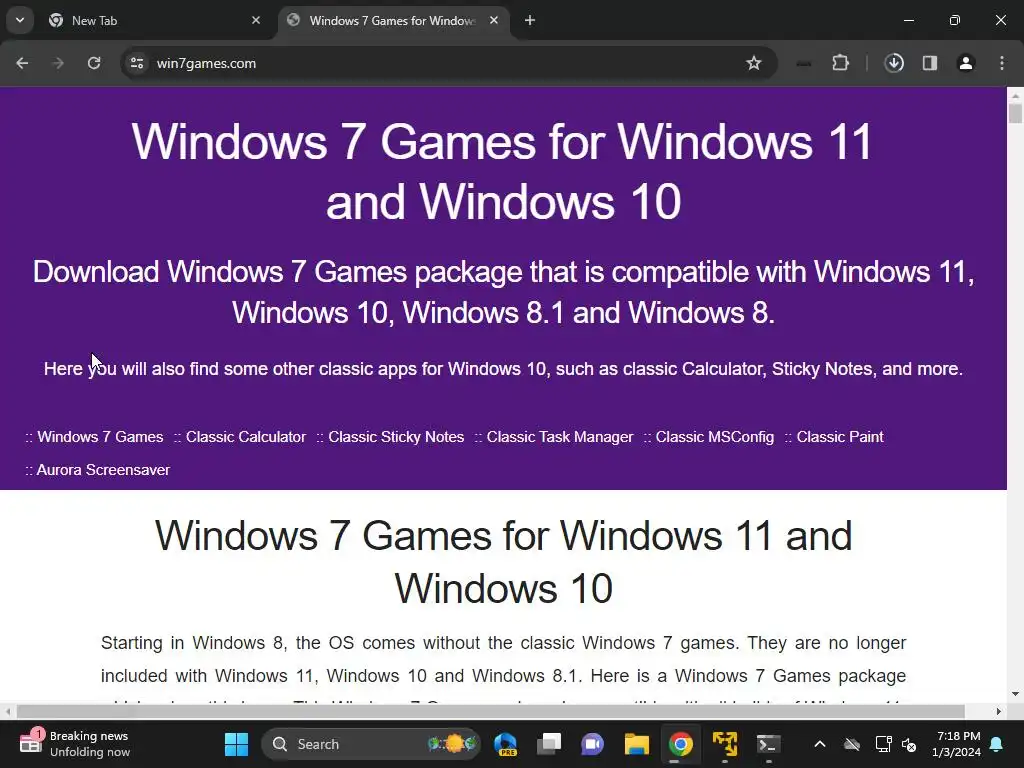
Task: Open the Extensions puzzle icon
Action: tap(840, 63)
